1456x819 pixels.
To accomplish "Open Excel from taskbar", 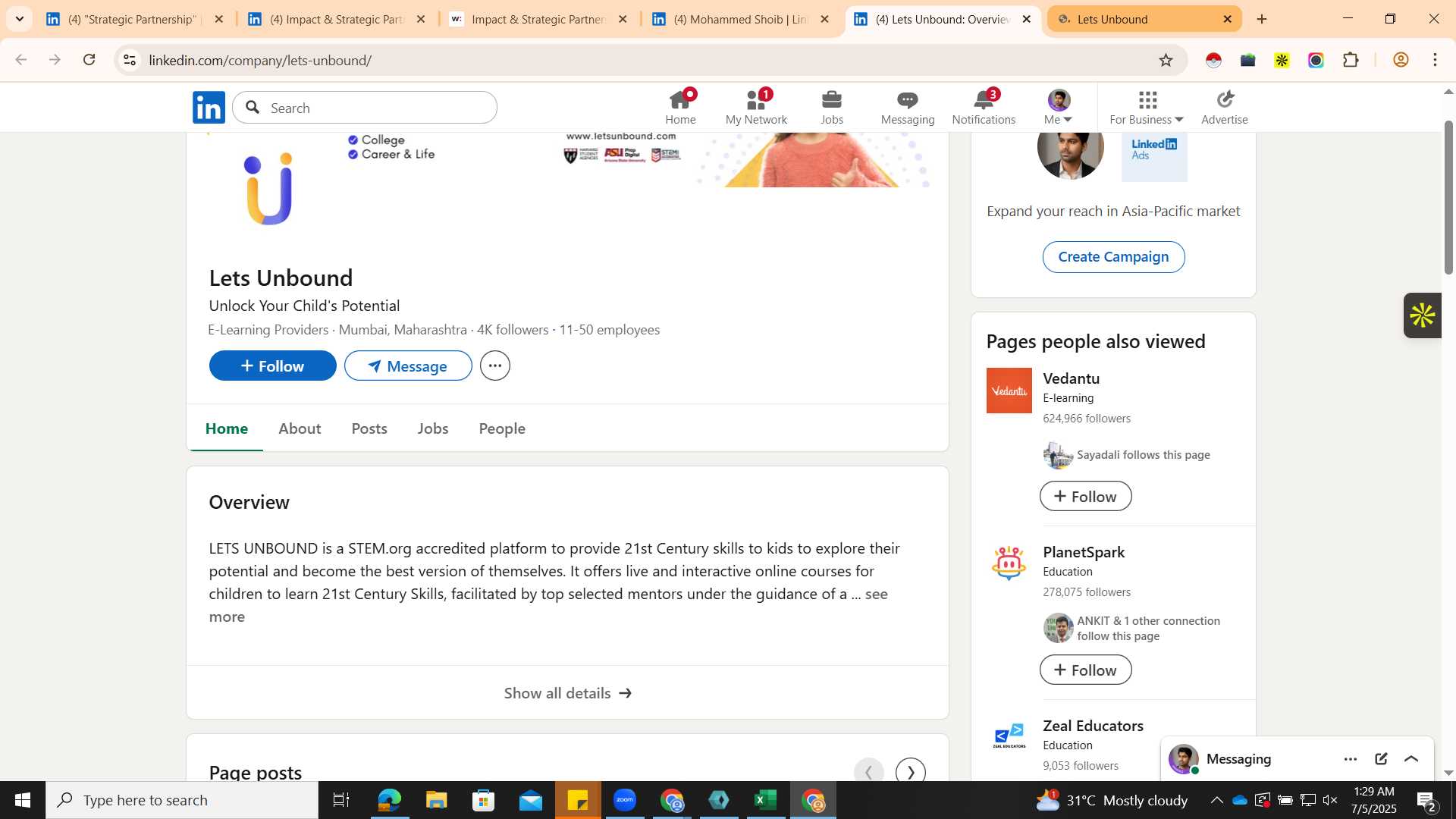I will [766, 800].
